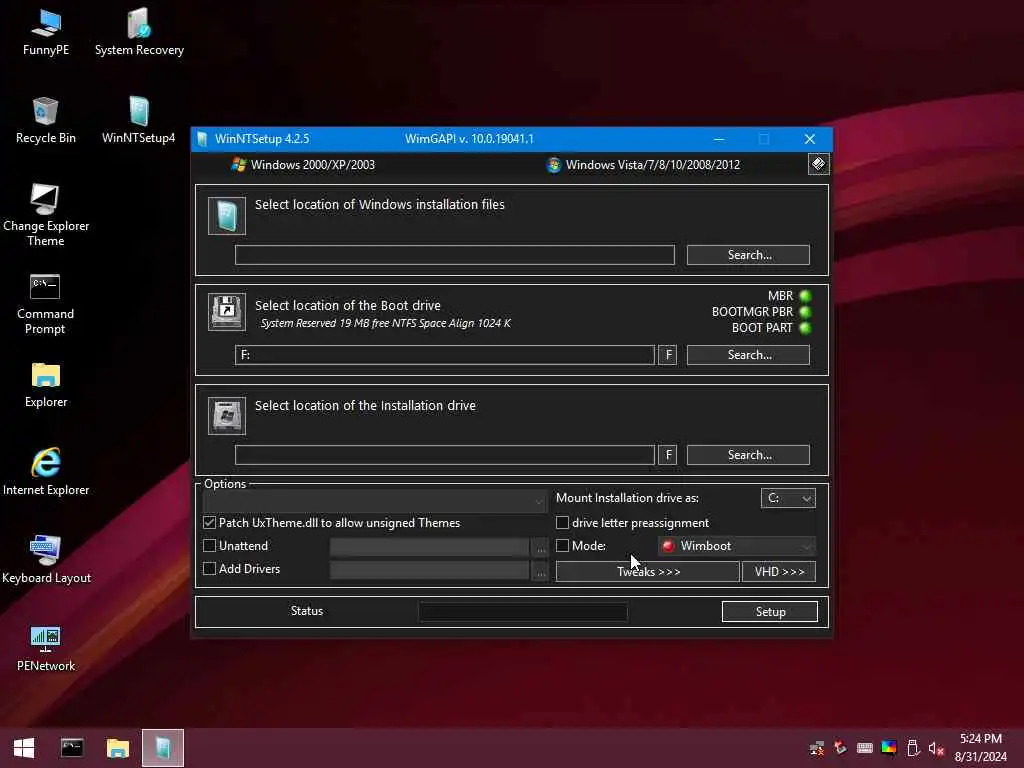Image resolution: width=1024 pixels, height=768 pixels.
Task: Select the WinNTSetup4 desktop shortcut
Action: [138, 121]
